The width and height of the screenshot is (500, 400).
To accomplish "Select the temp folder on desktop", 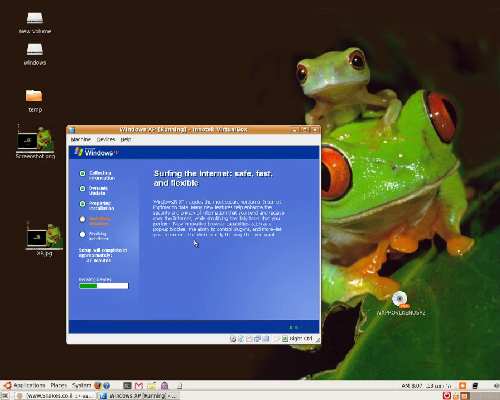I will pyautogui.click(x=34, y=101).
